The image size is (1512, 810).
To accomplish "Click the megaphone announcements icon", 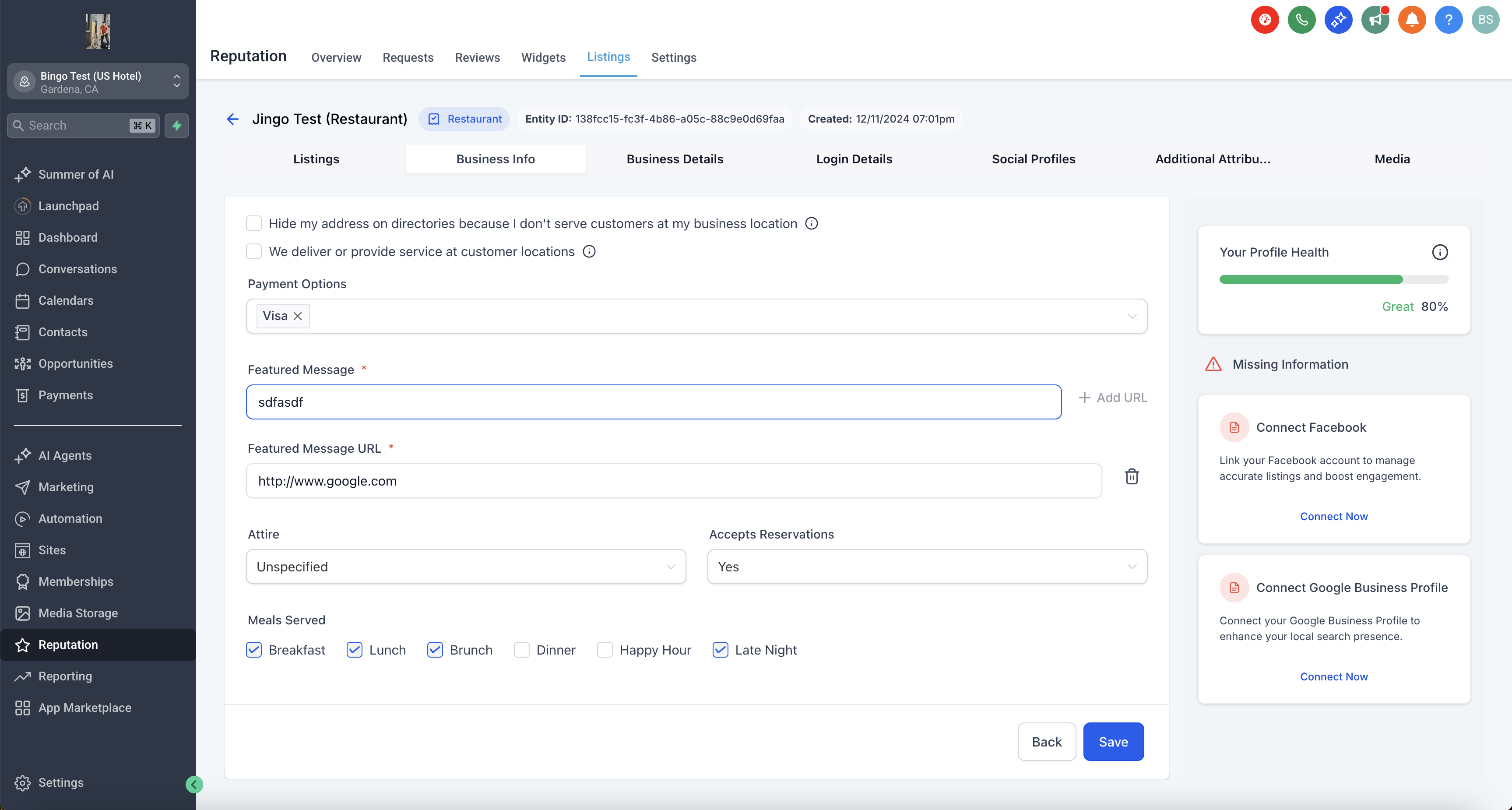I will pos(1375,20).
